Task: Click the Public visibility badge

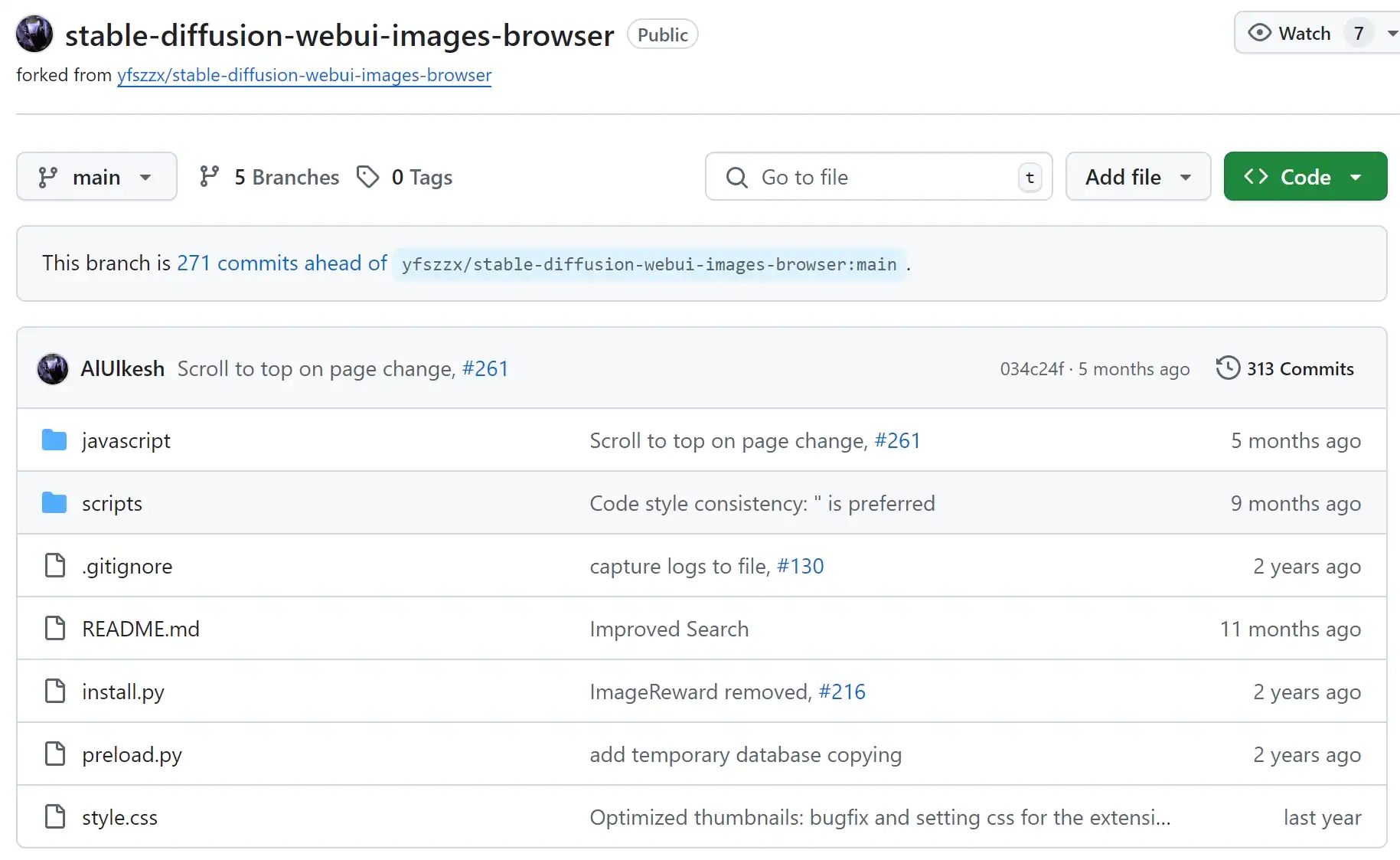Action: (x=663, y=34)
